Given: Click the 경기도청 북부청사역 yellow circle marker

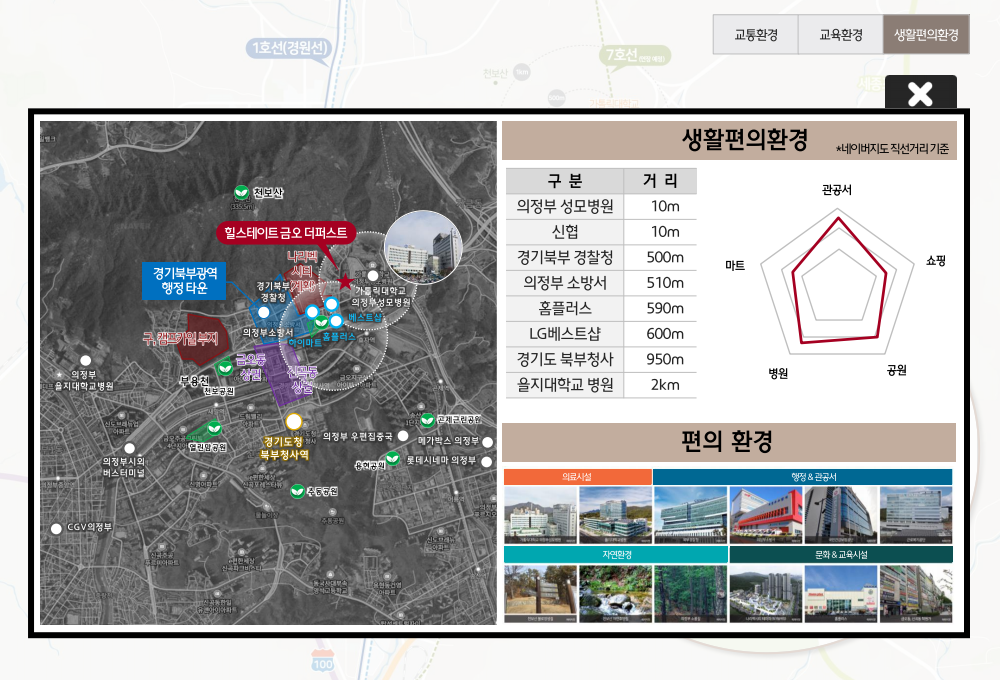Looking at the screenshot, I should click(293, 422).
